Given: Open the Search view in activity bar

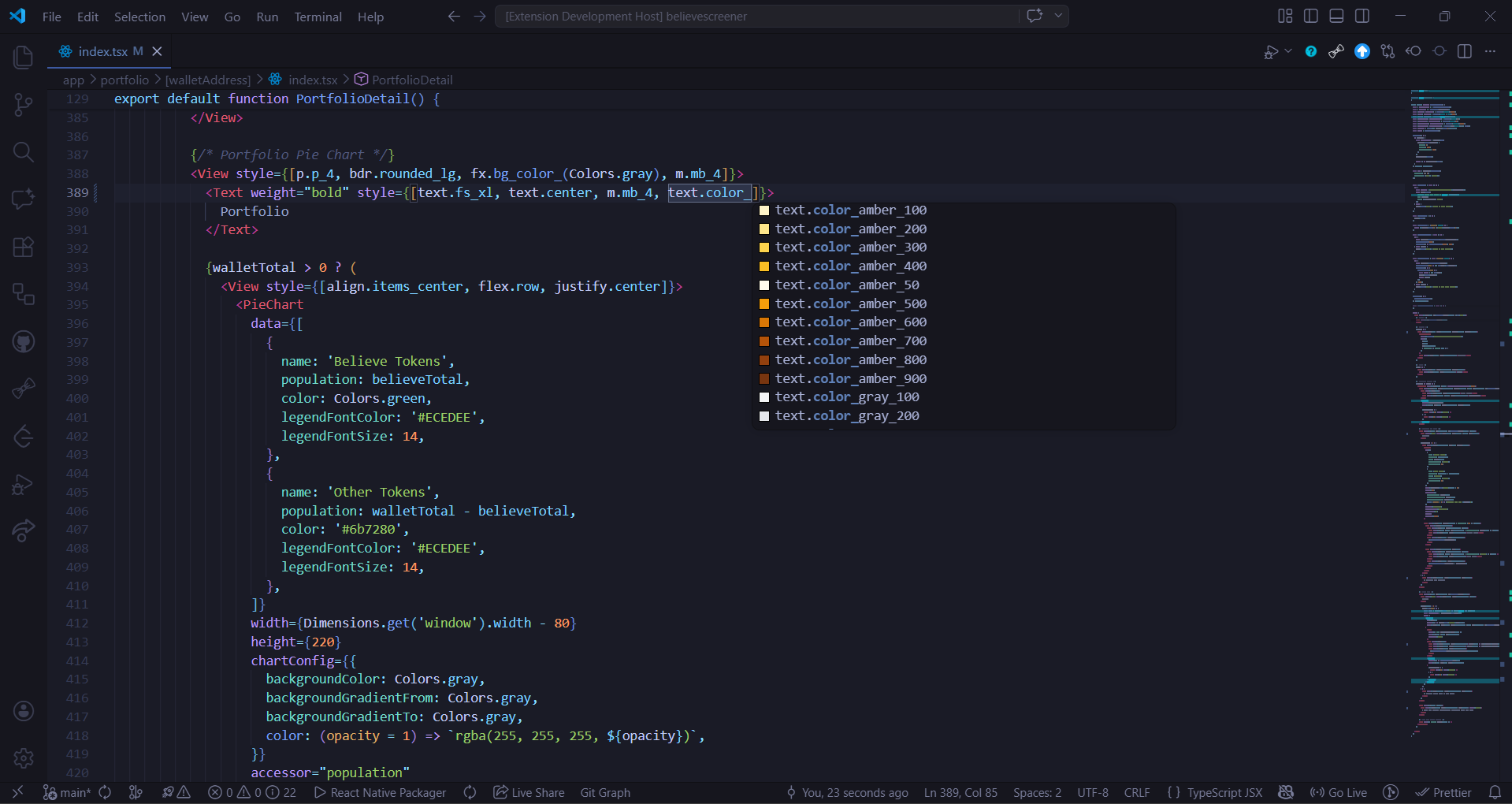Looking at the screenshot, I should click(x=24, y=151).
